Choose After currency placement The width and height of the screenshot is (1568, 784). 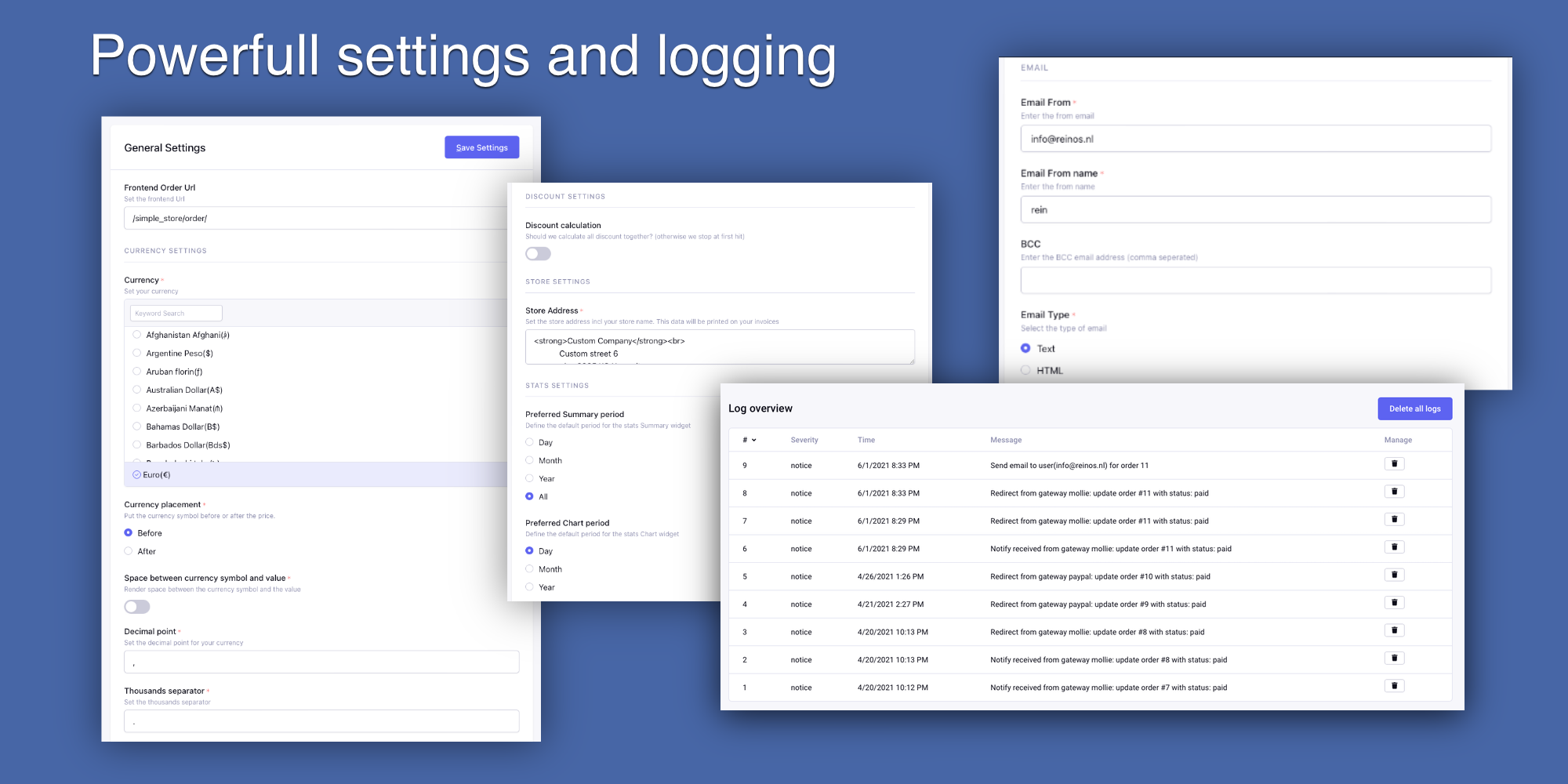(x=129, y=551)
